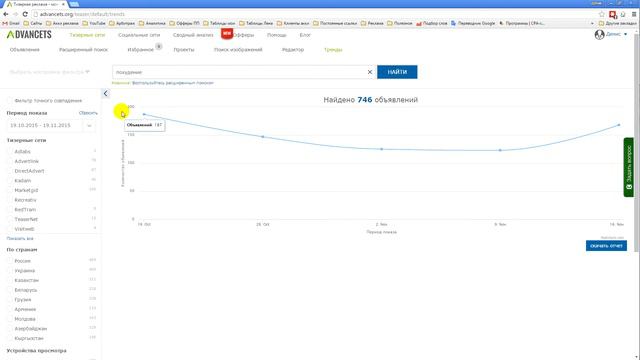Viewport: 640px width, 360px height.
Task: Check the DirectAdvert network checkbox
Action: [10, 171]
